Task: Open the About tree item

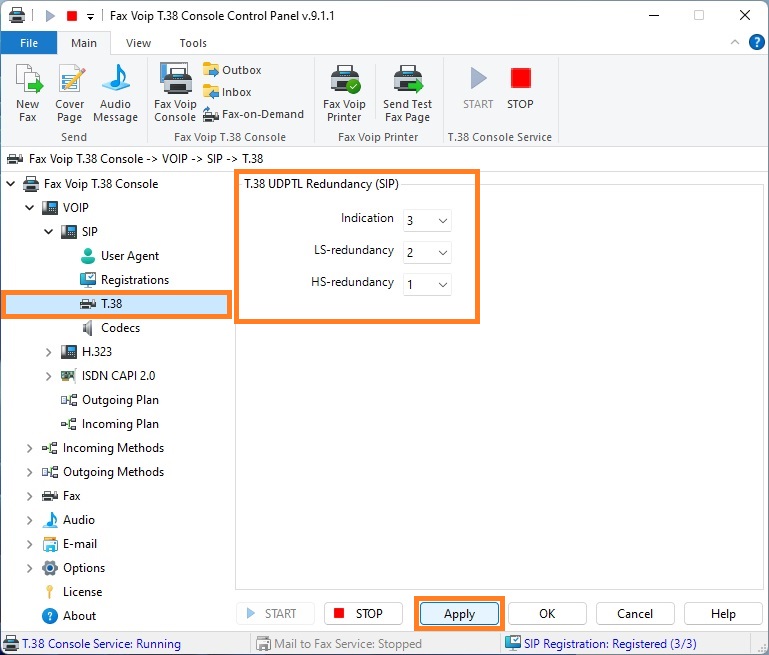Action: click(69, 616)
